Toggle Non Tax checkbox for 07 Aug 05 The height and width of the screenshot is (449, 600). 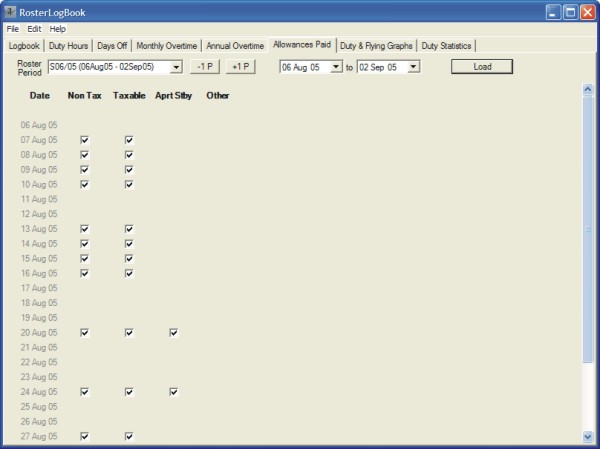point(85,140)
